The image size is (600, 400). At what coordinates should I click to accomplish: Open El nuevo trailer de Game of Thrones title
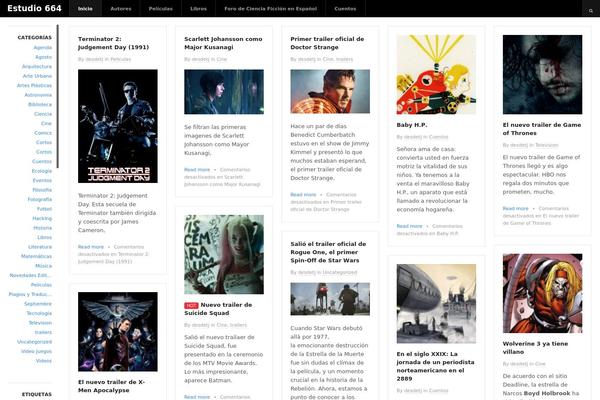[542, 129]
